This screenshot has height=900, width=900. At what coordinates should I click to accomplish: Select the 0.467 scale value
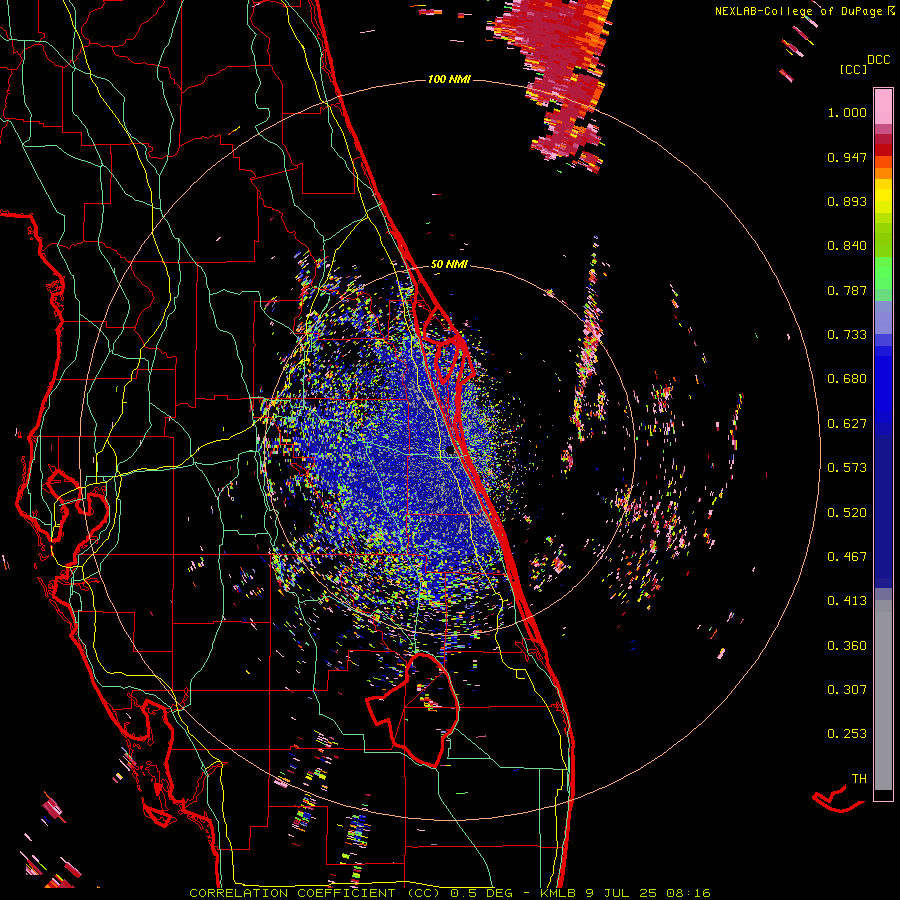click(x=847, y=557)
